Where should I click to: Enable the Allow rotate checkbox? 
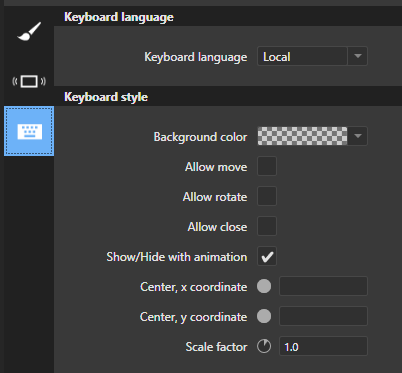pos(267,196)
